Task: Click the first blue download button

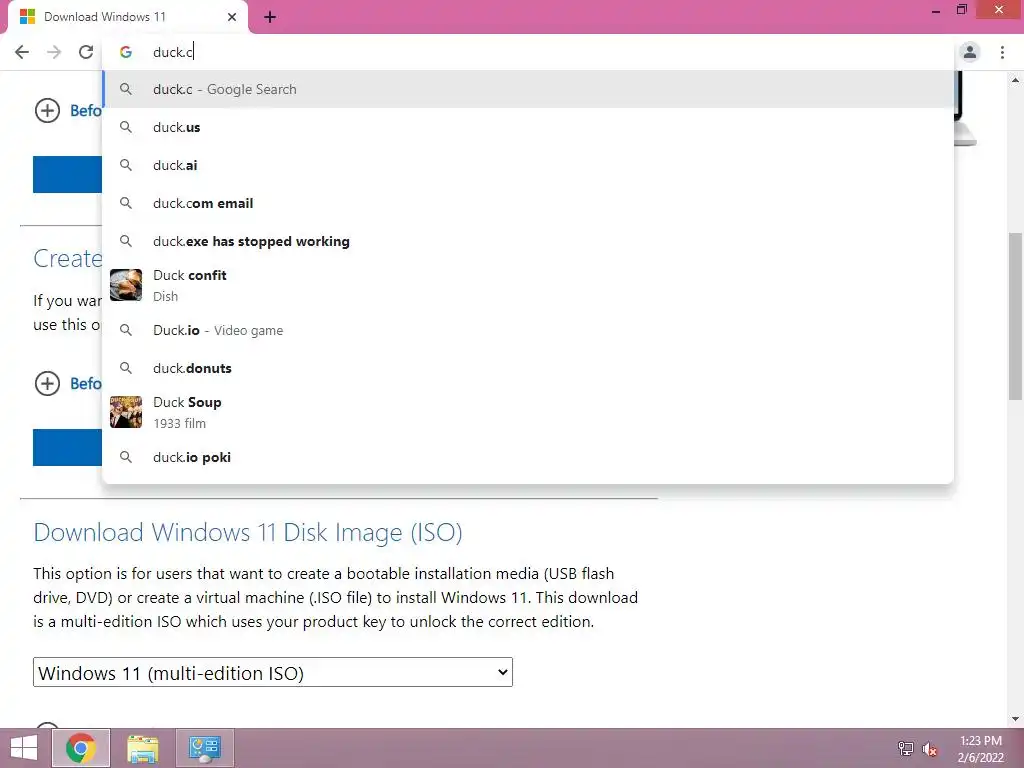Action: 67,174
